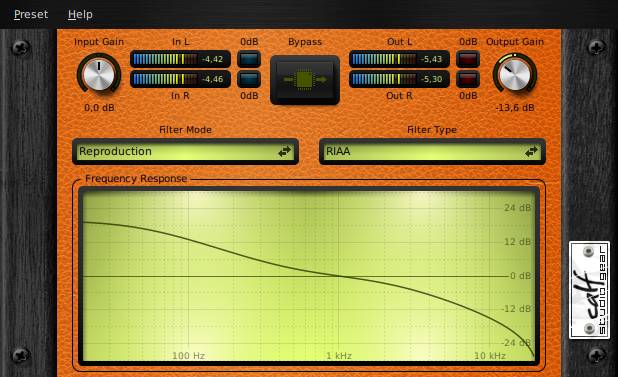Click the In L 0dB clip indicator
The width and height of the screenshot is (618, 377).
[x=249, y=59]
